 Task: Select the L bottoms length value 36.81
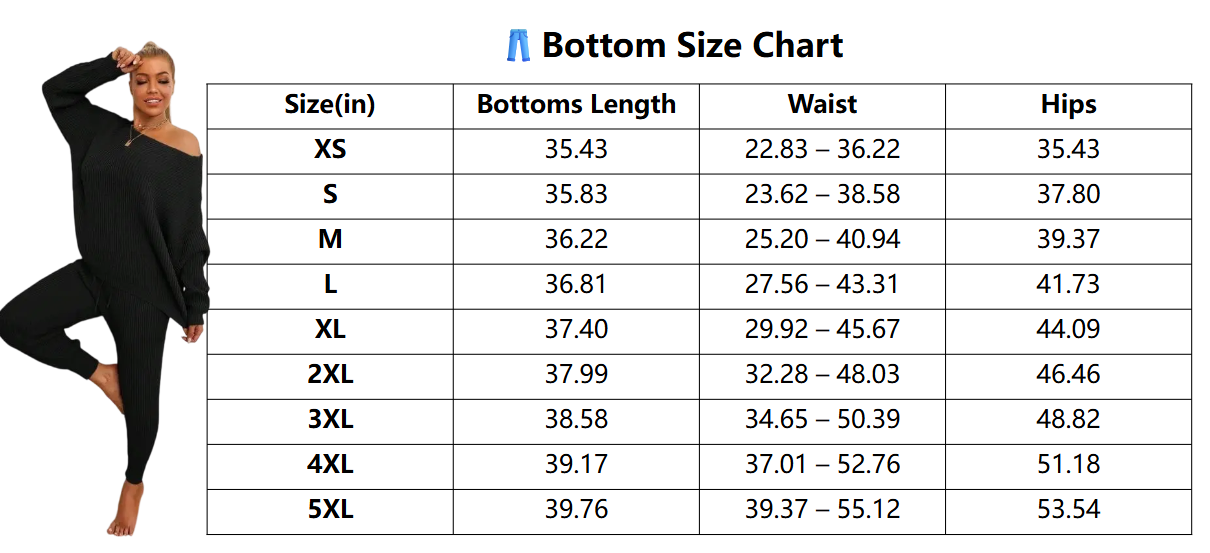point(576,285)
